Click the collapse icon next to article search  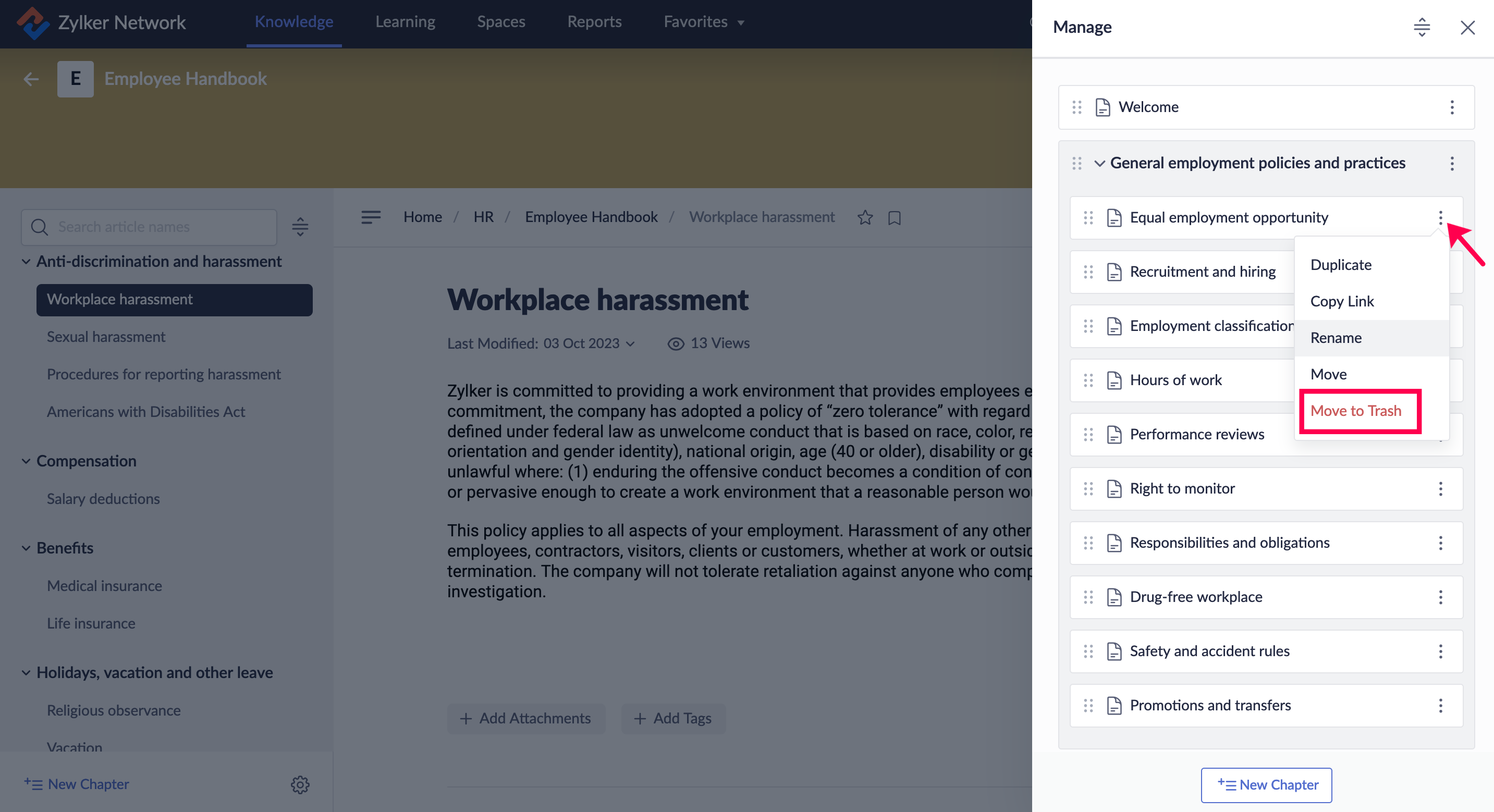tap(300, 227)
